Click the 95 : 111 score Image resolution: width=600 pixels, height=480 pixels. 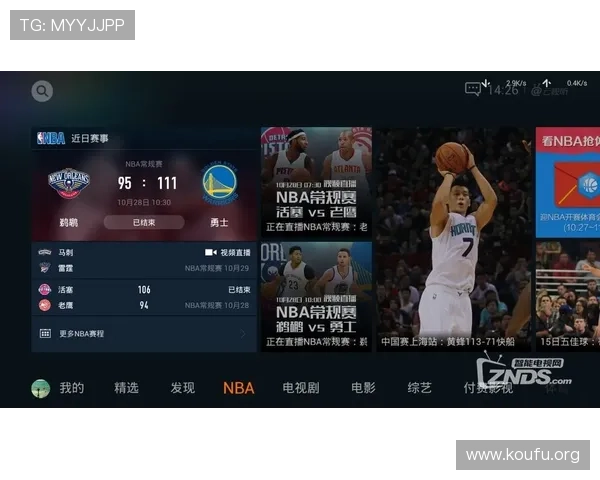[147, 183]
